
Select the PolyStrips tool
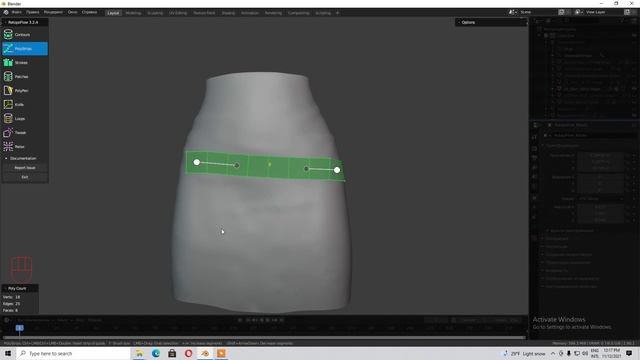pos(25,49)
